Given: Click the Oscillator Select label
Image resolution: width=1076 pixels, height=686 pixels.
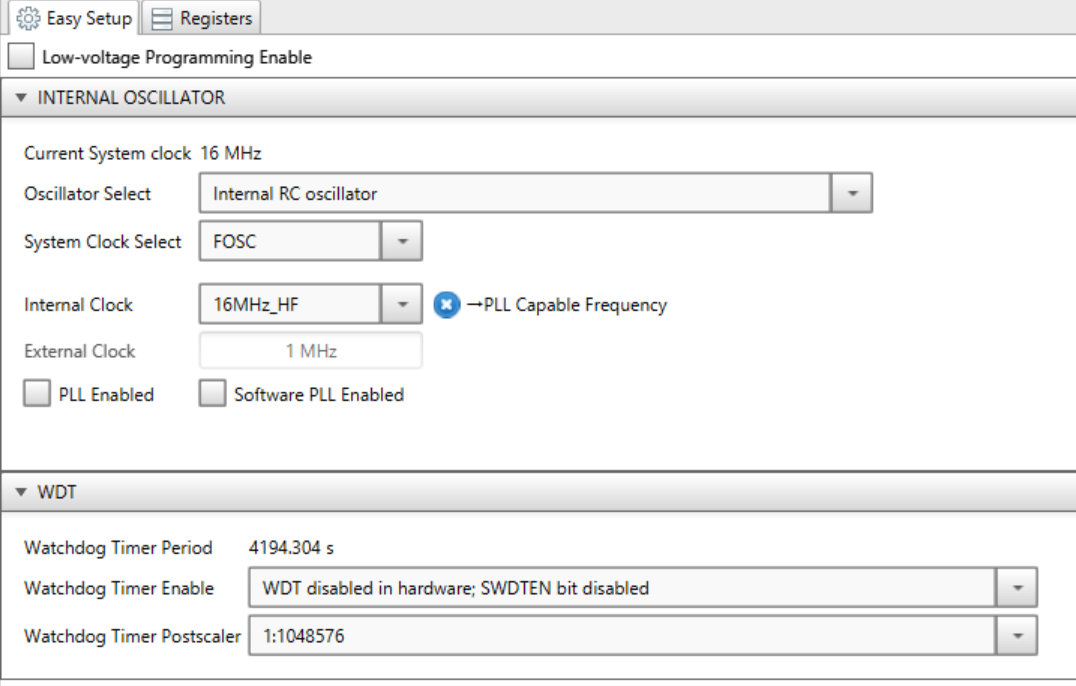Looking at the screenshot, I should click(x=88, y=194).
